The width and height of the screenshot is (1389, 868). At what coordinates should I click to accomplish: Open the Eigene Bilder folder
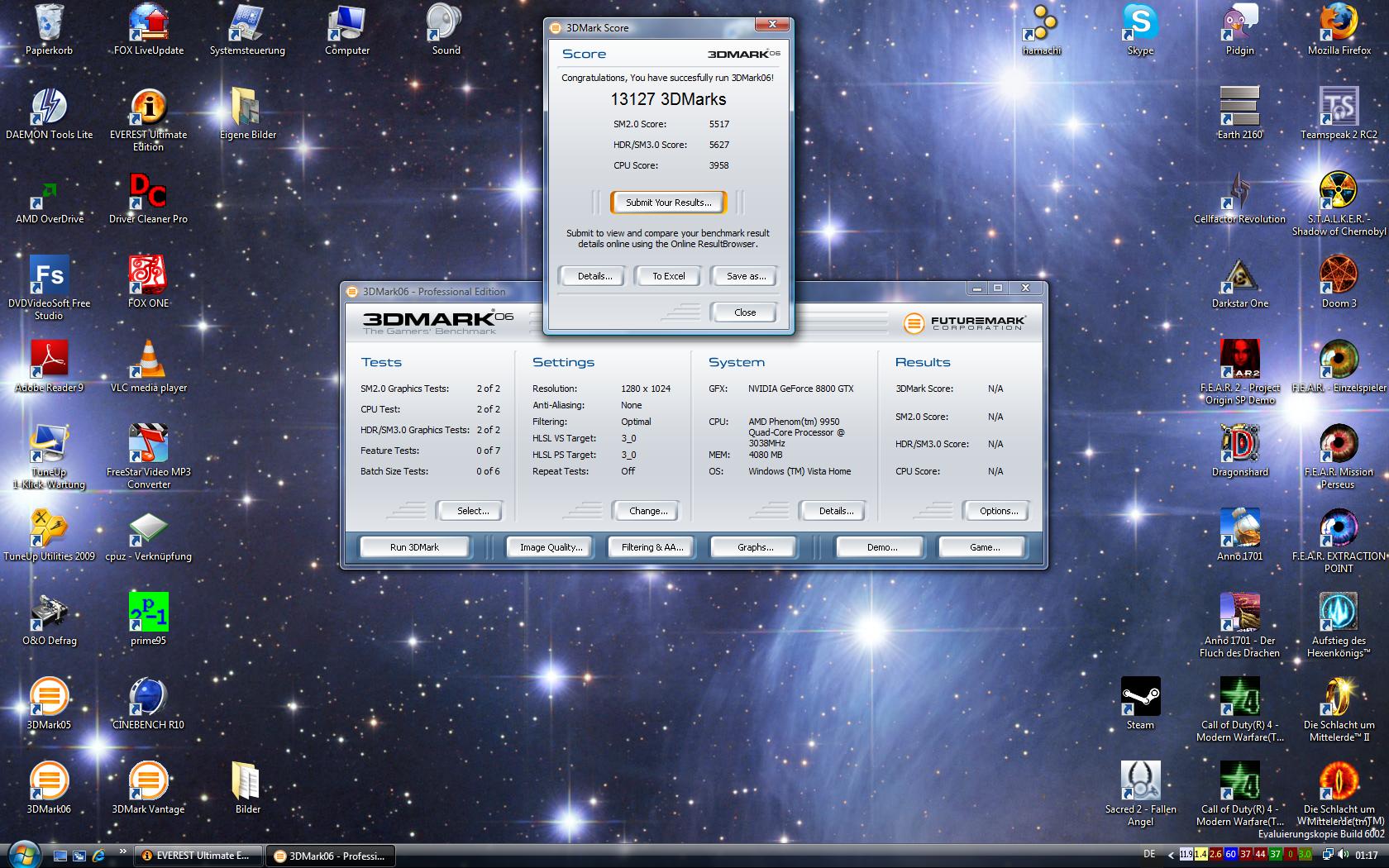[x=247, y=114]
